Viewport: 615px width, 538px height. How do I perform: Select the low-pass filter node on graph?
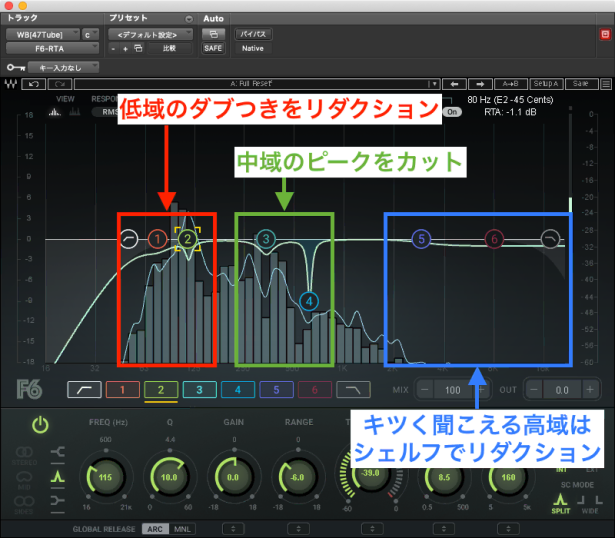click(x=550, y=239)
